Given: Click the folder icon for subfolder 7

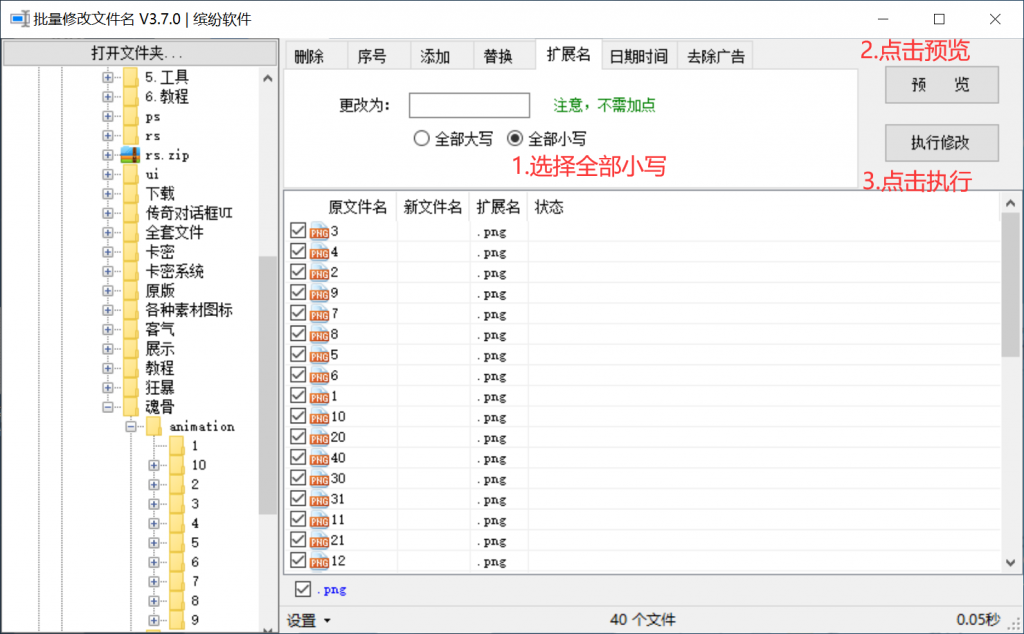Looking at the screenshot, I should coord(177,581).
